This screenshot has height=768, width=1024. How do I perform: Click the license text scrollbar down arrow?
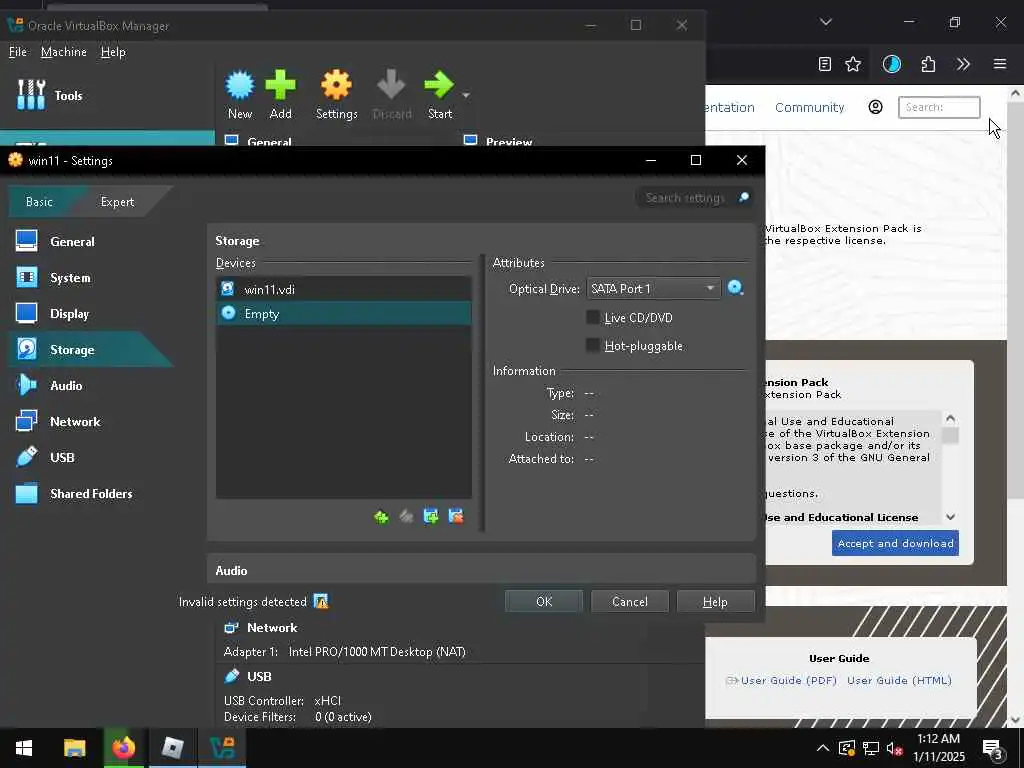(950, 517)
